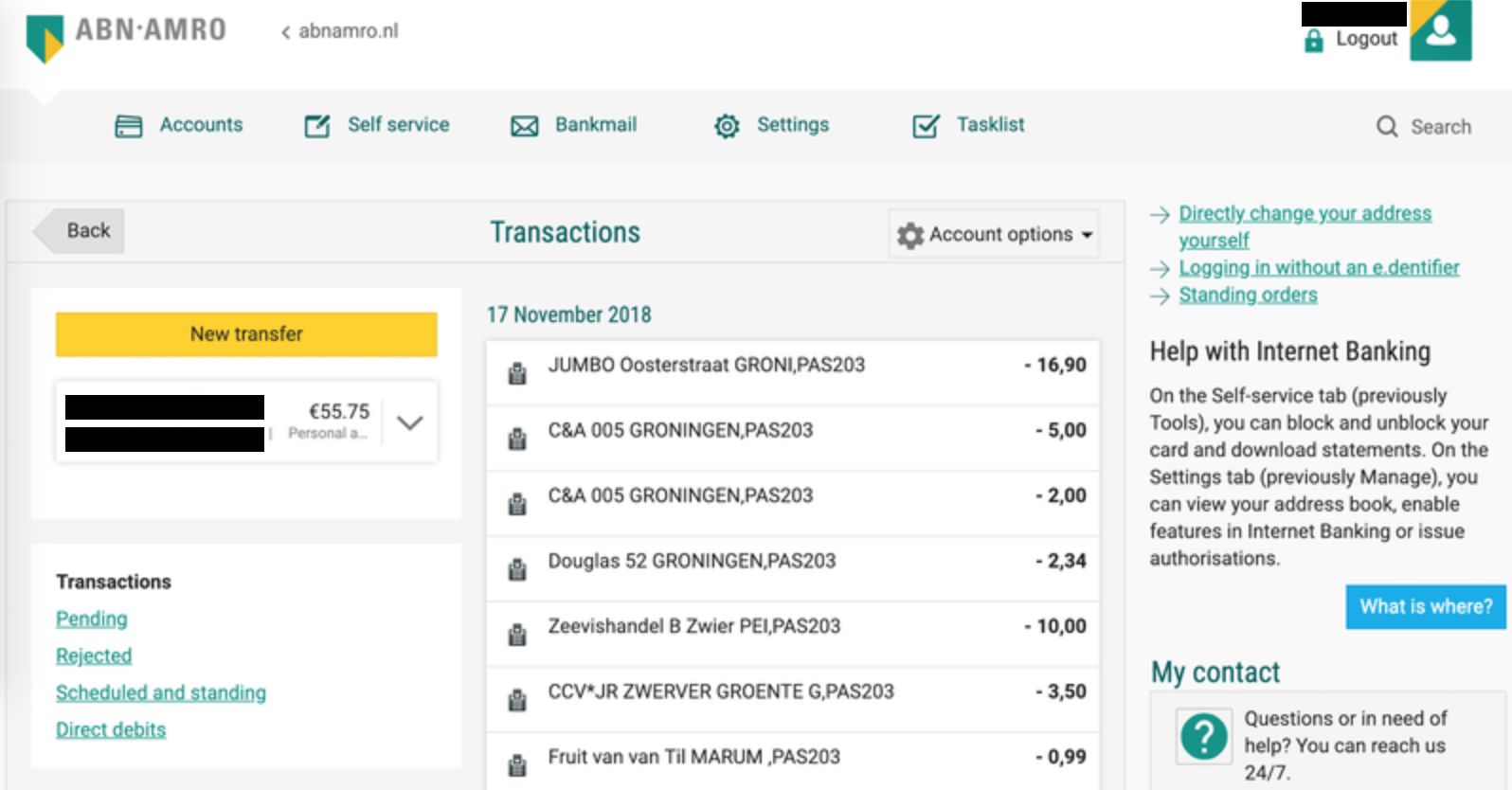The width and height of the screenshot is (1512, 790).
Task: Click arrow icon beside Logging in without e.dentifier
Action: click(1160, 269)
